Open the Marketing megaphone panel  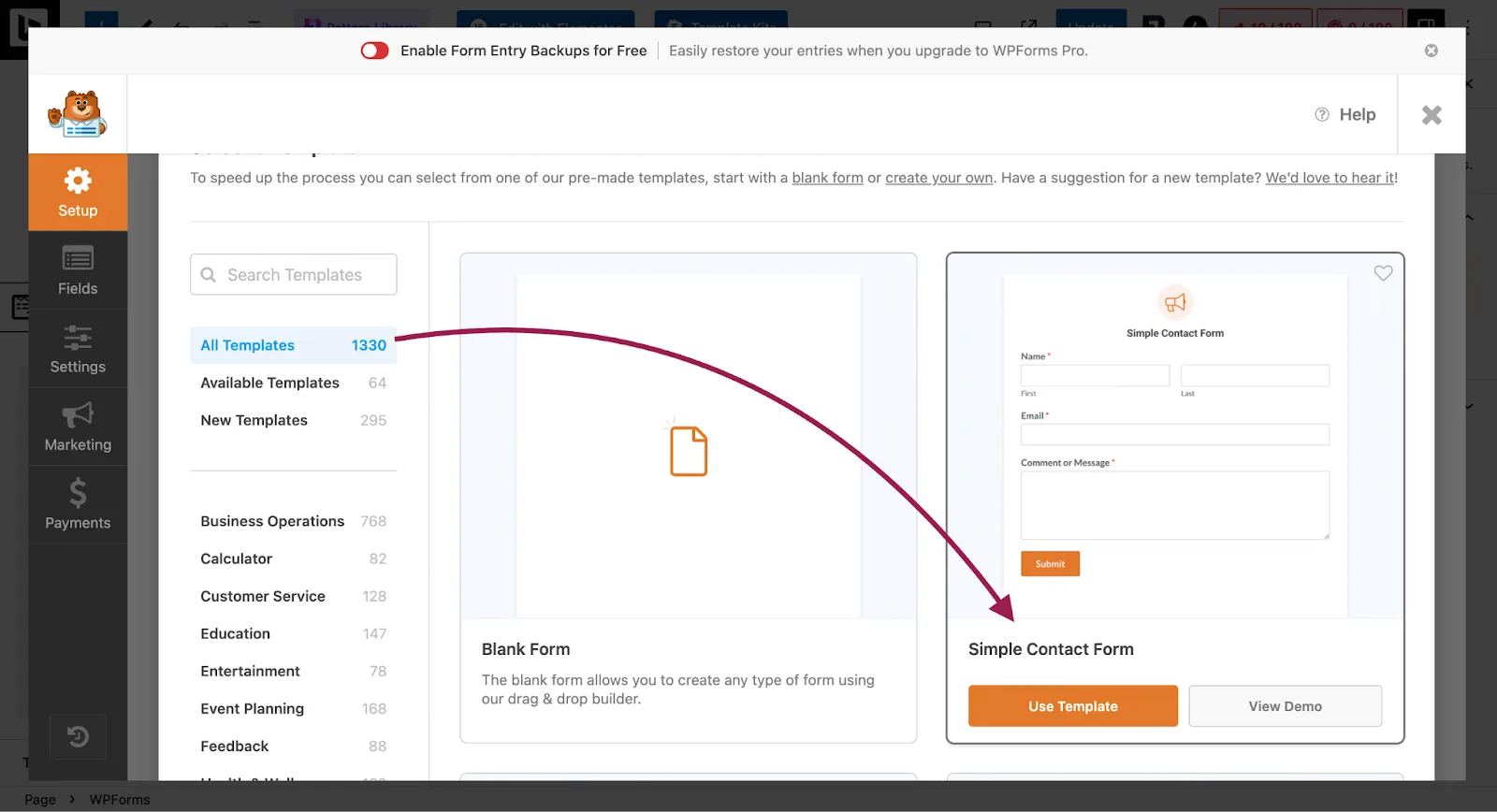click(78, 427)
